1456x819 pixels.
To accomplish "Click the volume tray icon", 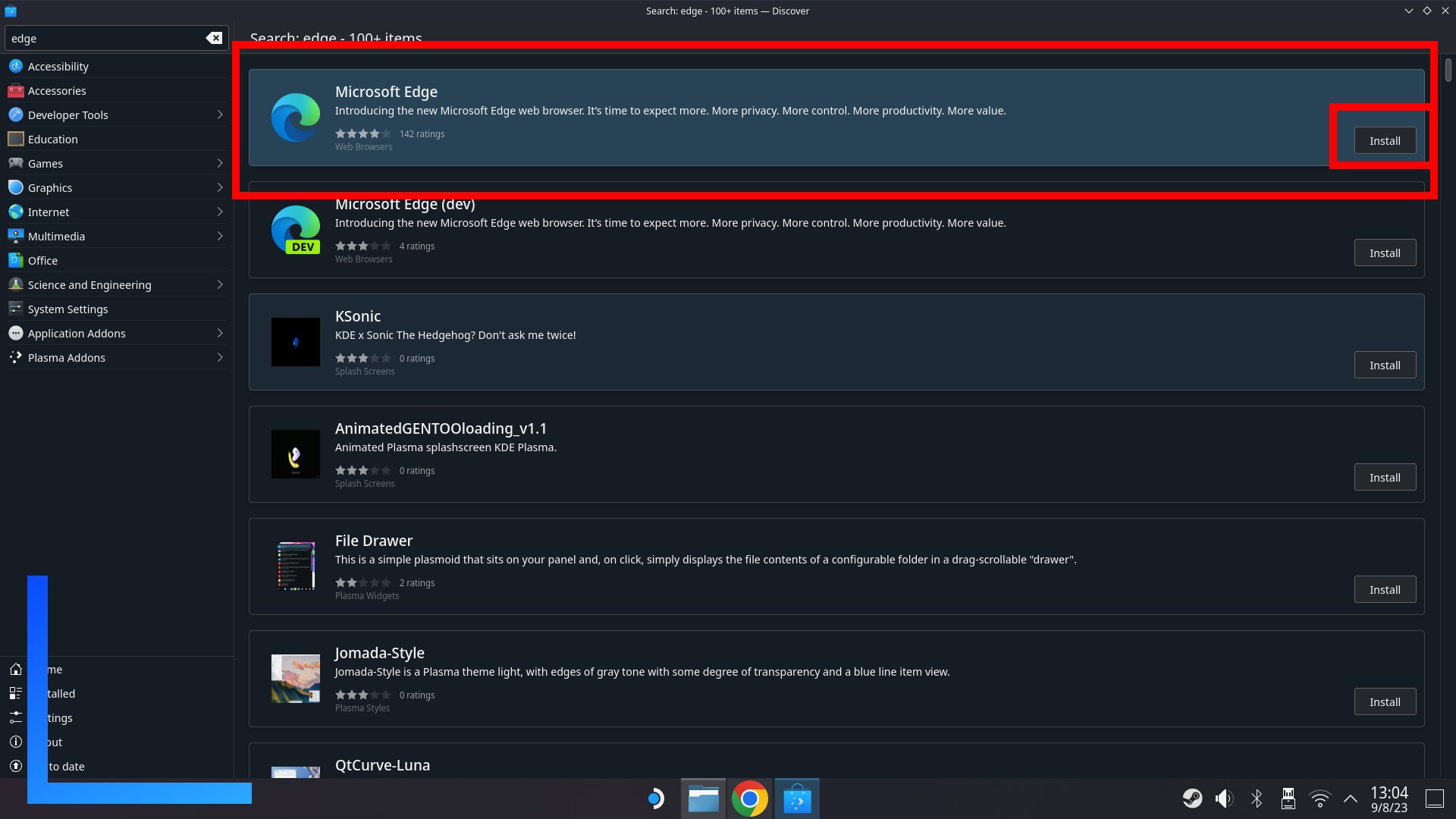I will (1223, 798).
